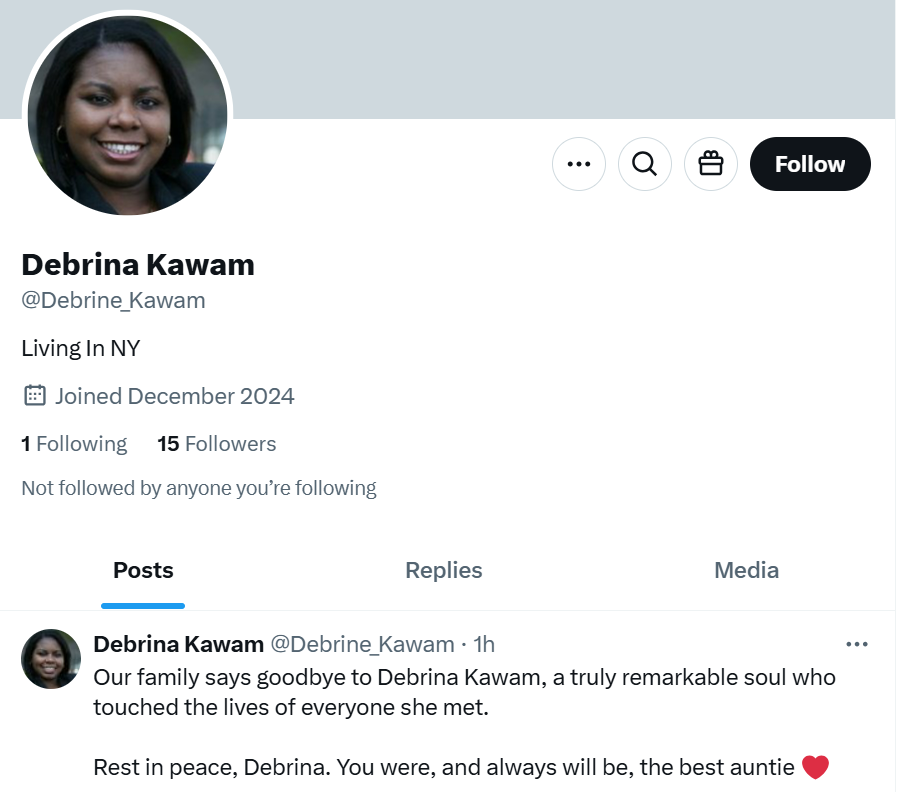The image size is (898, 792).
Task: Open the 15 Followers list
Action: point(217,444)
